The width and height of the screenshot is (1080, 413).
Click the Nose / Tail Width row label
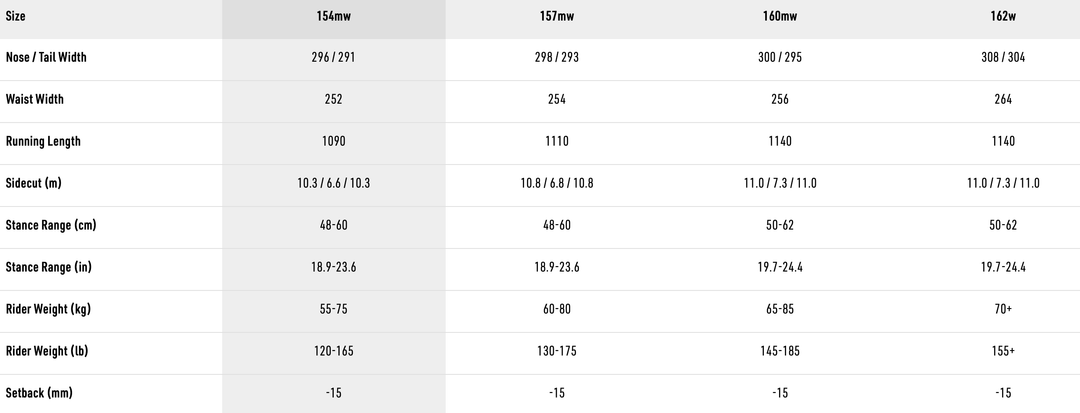click(46, 58)
